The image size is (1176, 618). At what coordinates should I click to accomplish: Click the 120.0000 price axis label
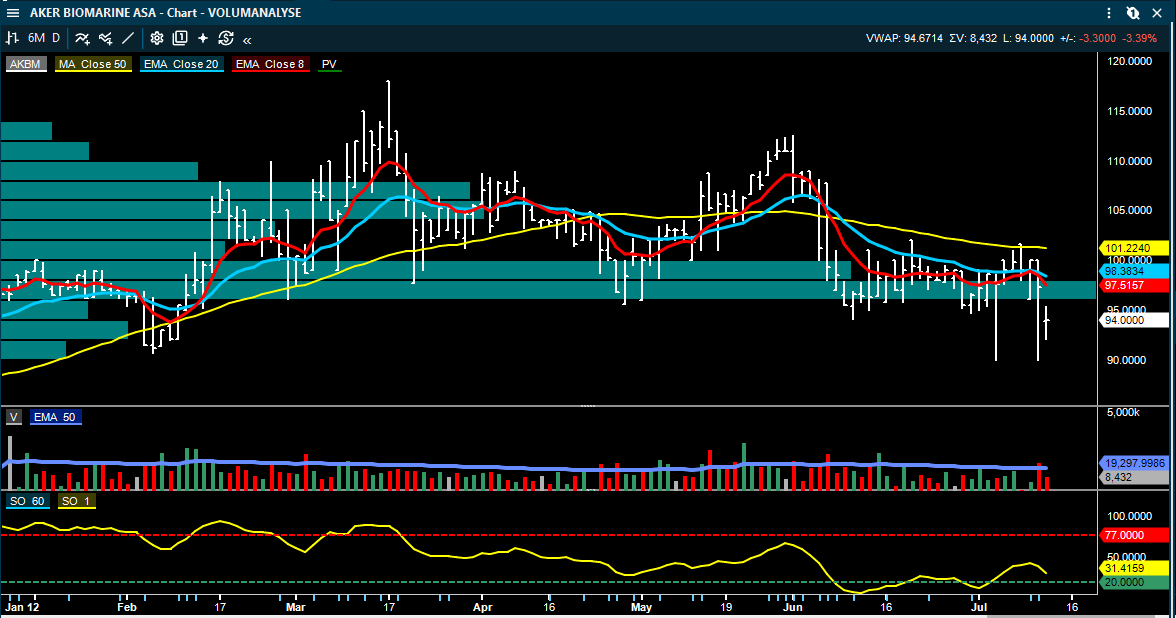pos(1130,62)
